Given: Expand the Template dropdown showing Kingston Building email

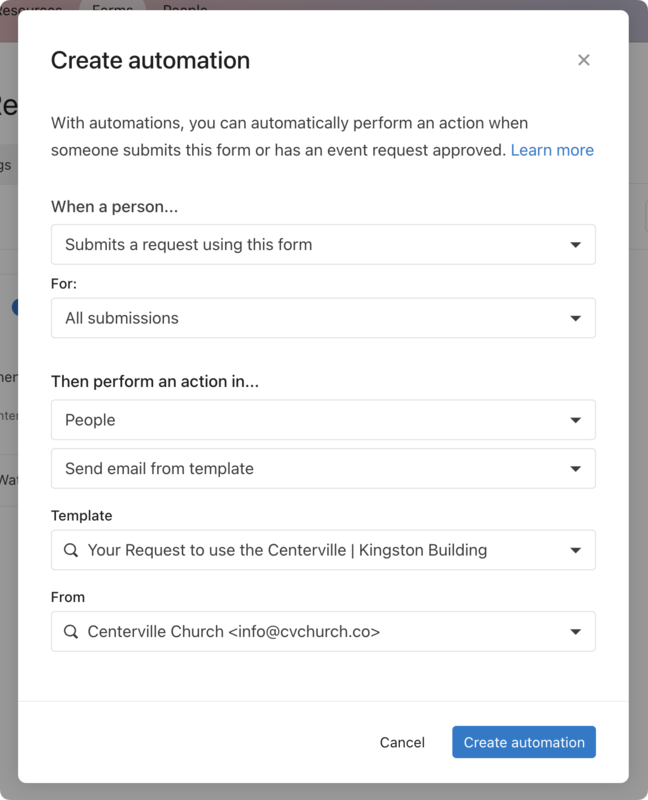Looking at the screenshot, I should (323, 549).
